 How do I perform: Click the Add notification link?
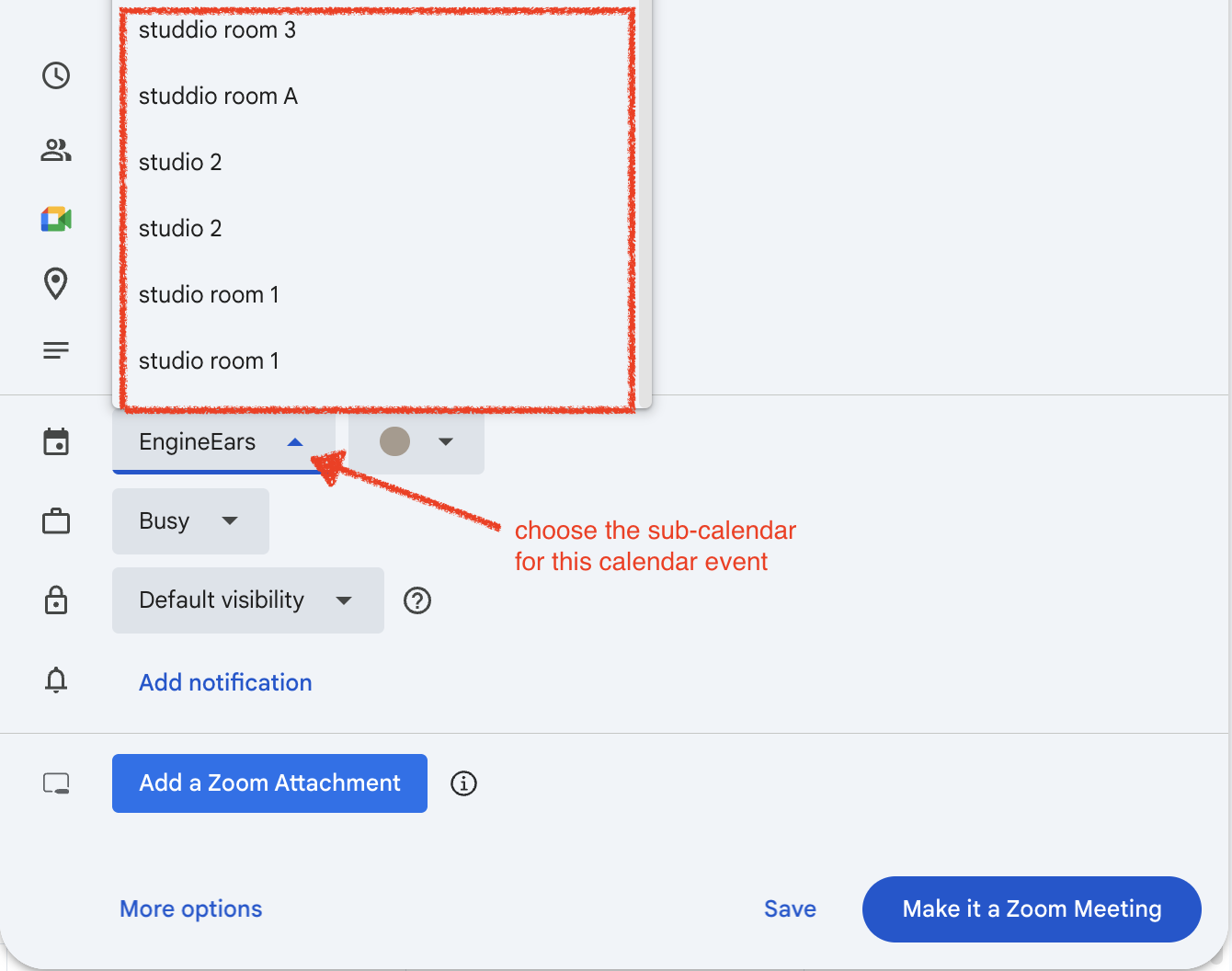(x=225, y=682)
